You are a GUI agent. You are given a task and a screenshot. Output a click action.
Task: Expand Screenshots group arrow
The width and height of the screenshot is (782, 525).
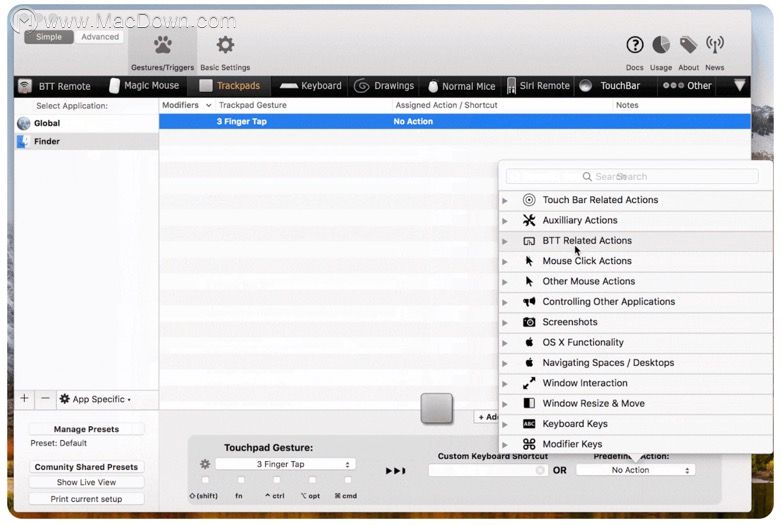505,323
